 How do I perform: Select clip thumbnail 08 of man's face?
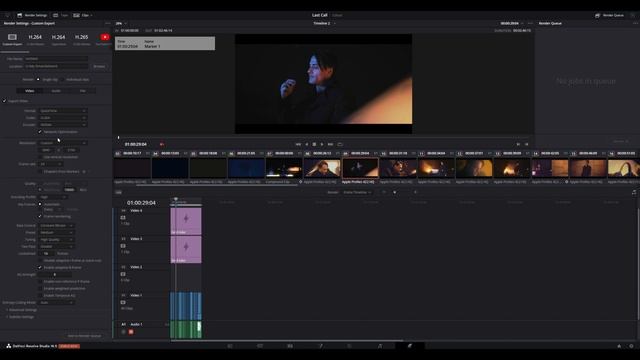pos(322,168)
